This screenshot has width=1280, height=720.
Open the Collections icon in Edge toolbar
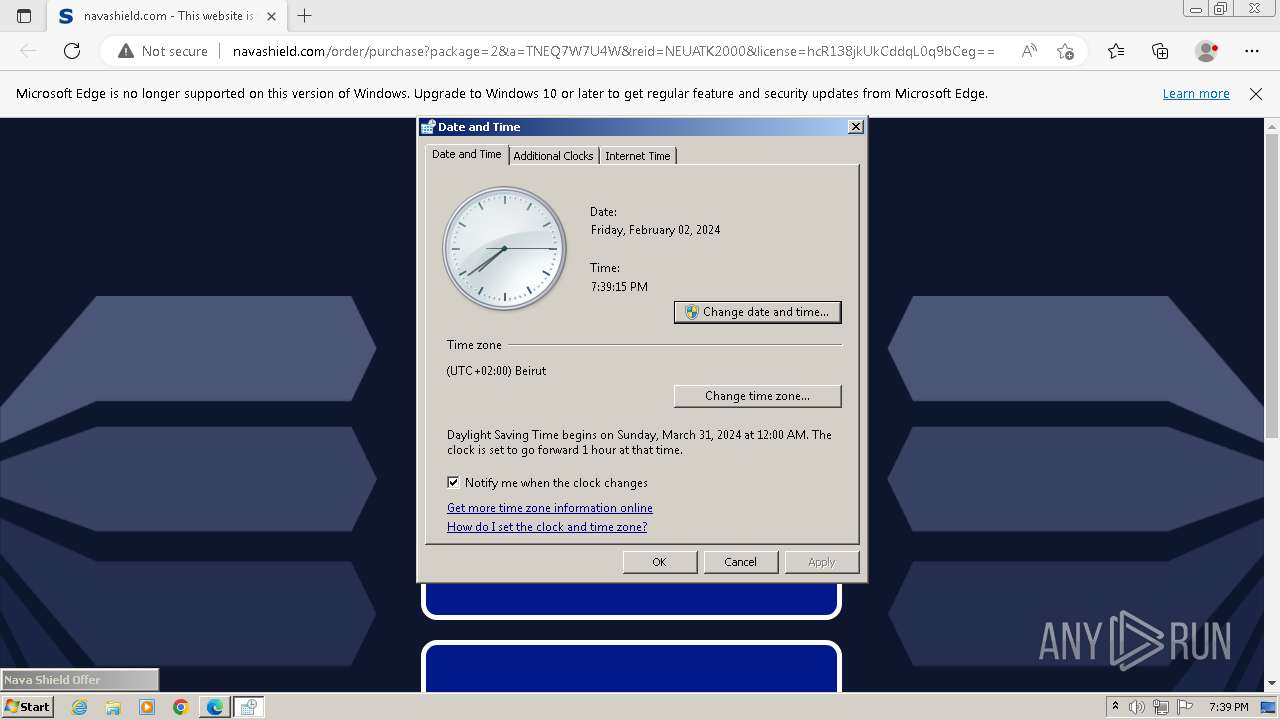point(1160,51)
